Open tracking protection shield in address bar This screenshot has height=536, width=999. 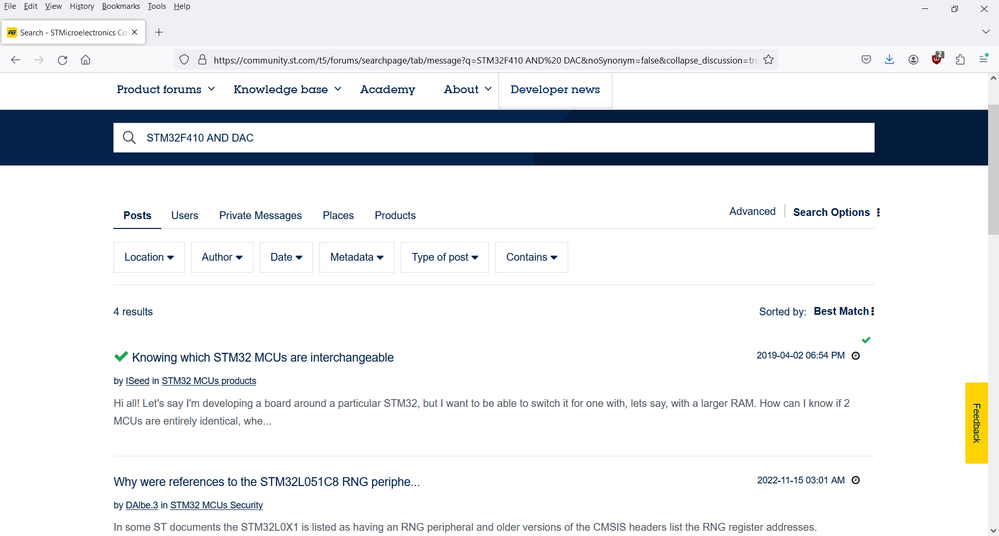(184, 60)
